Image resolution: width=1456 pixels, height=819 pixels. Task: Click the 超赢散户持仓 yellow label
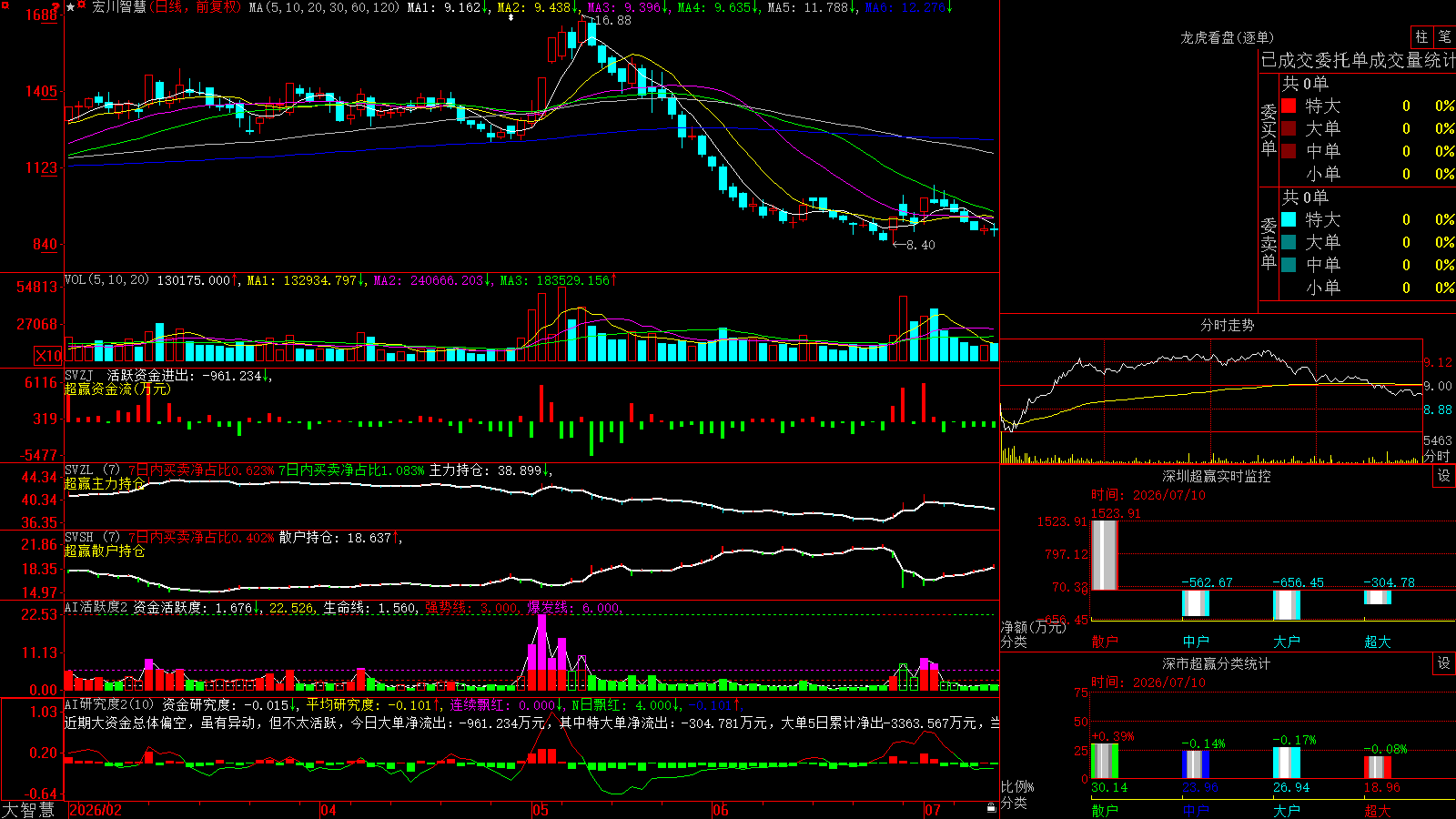tap(105, 551)
